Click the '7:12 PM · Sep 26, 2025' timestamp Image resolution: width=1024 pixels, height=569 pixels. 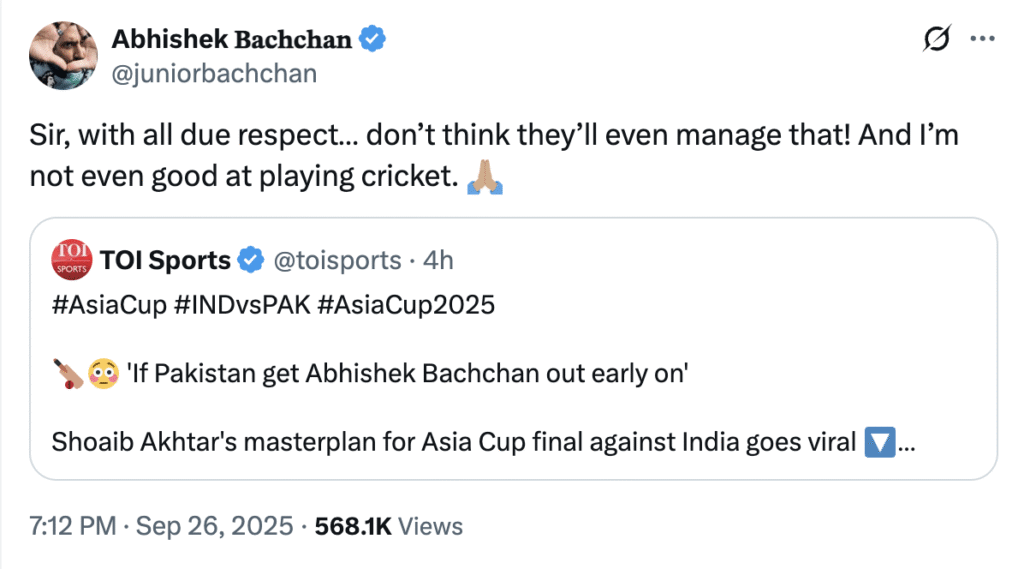(x=162, y=526)
